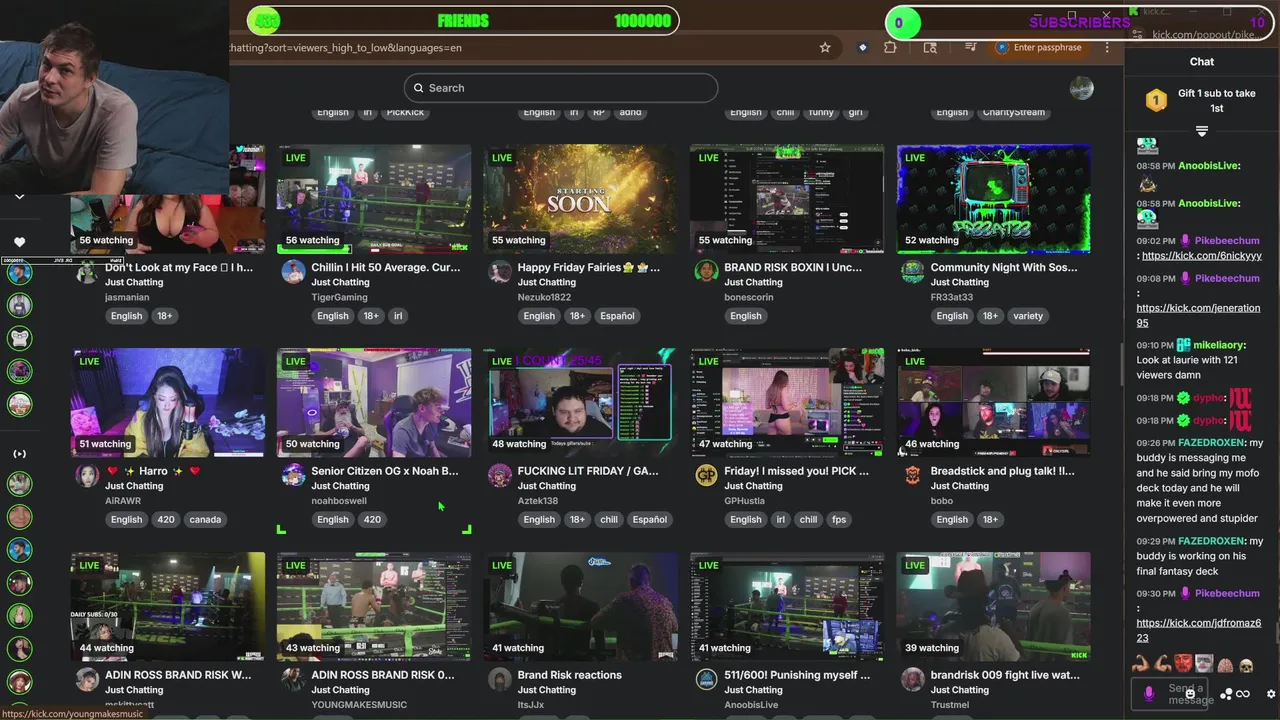
Task: Click the bonescorin channel avatar
Action: click(x=706, y=272)
